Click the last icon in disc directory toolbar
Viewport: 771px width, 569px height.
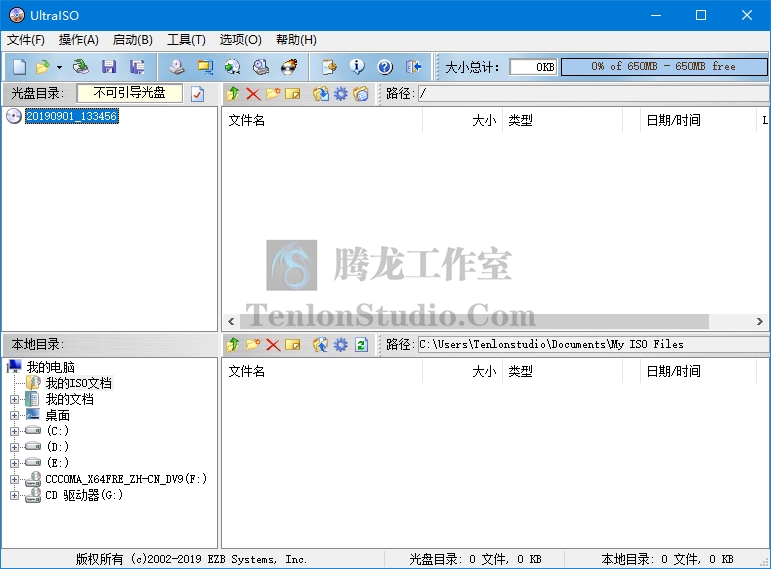pyautogui.click(x=361, y=93)
